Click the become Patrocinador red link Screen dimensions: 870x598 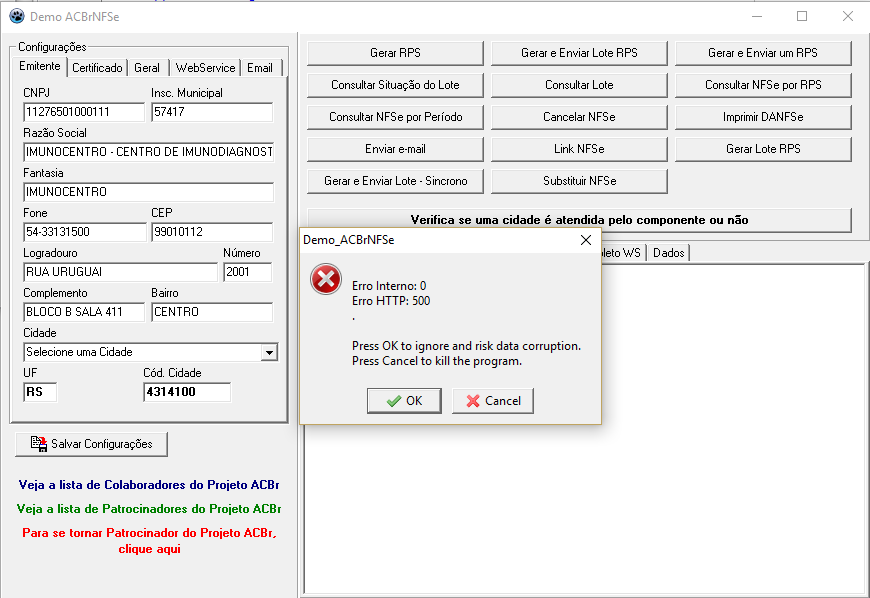pos(149,541)
